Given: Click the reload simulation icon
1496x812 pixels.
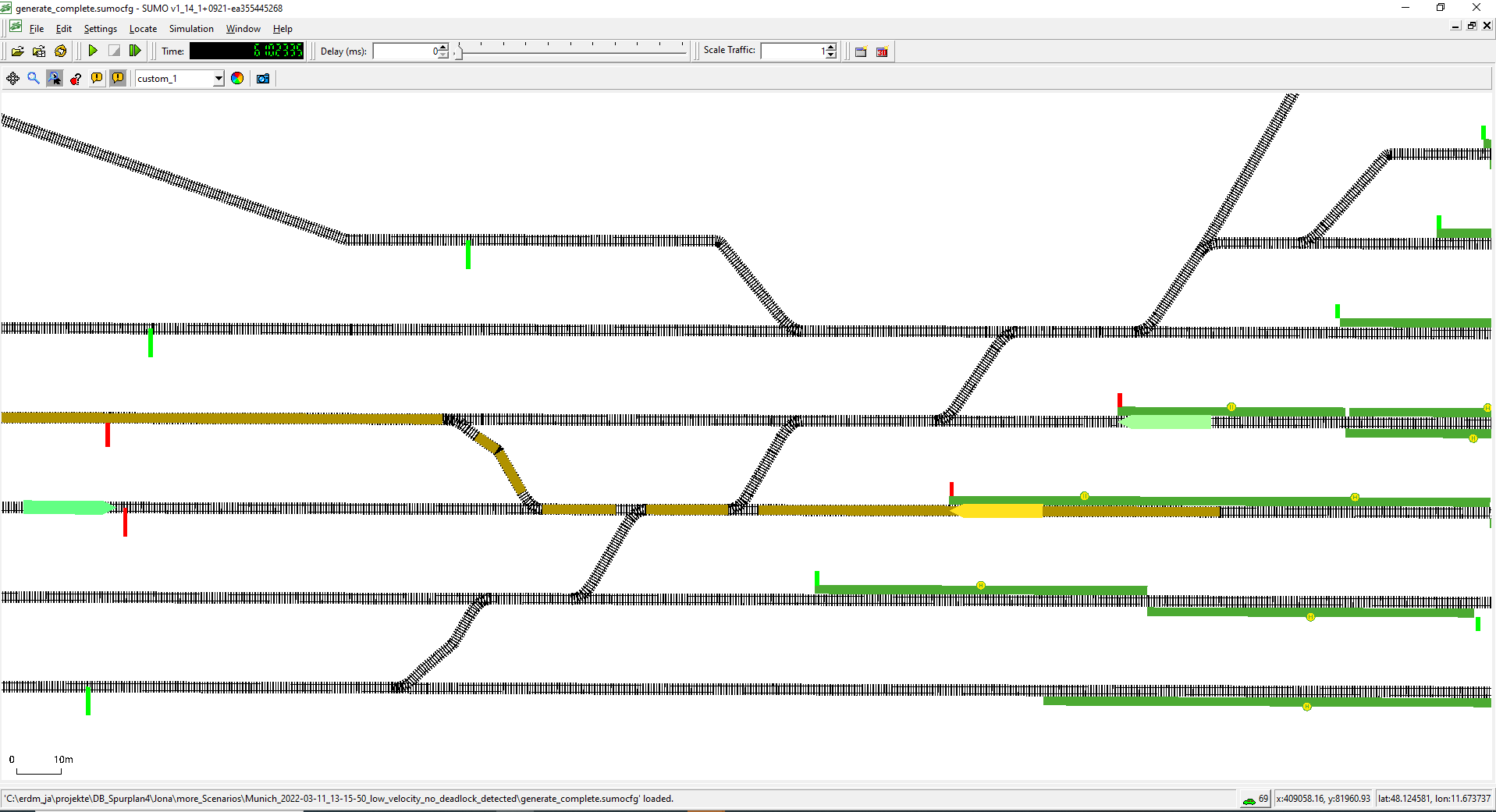Looking at the screenshot, I should point(61,51).
